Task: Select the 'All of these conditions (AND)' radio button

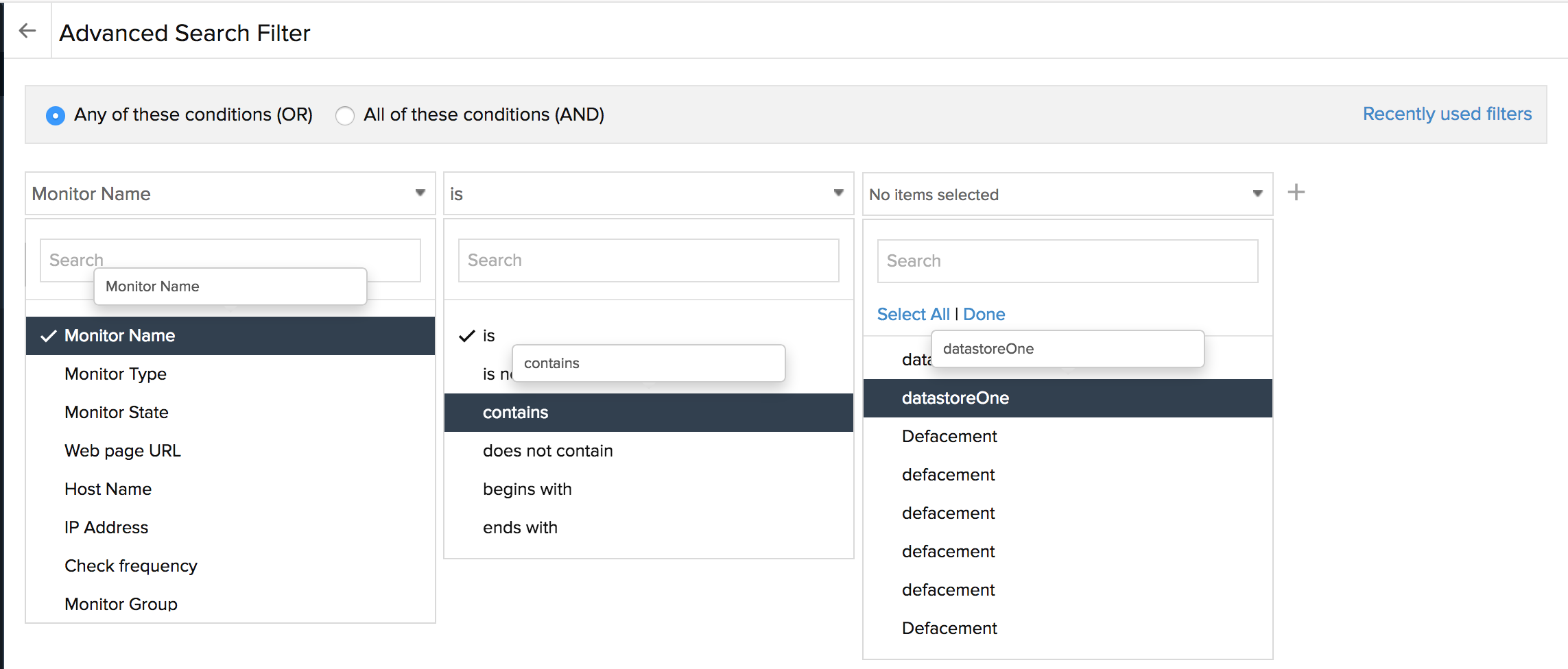Action: [x=345, y=116]
